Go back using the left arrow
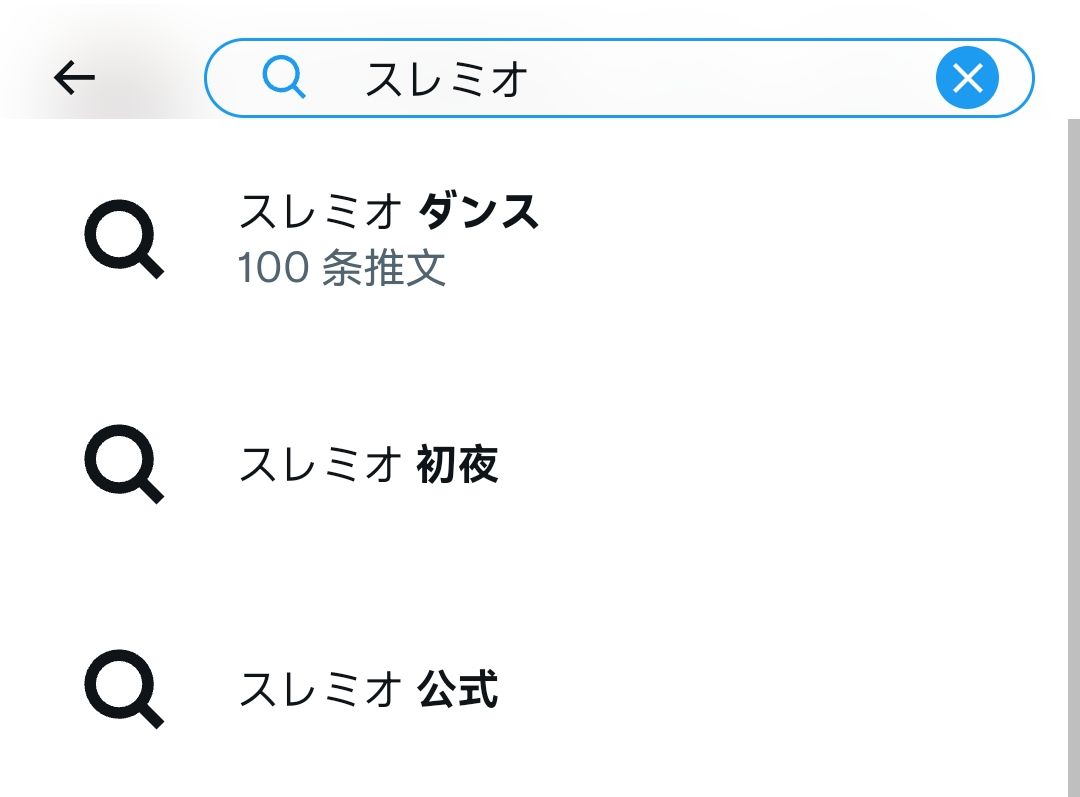Image resolution: width=1080 pixels, height=797 pixels. (74, 77)
